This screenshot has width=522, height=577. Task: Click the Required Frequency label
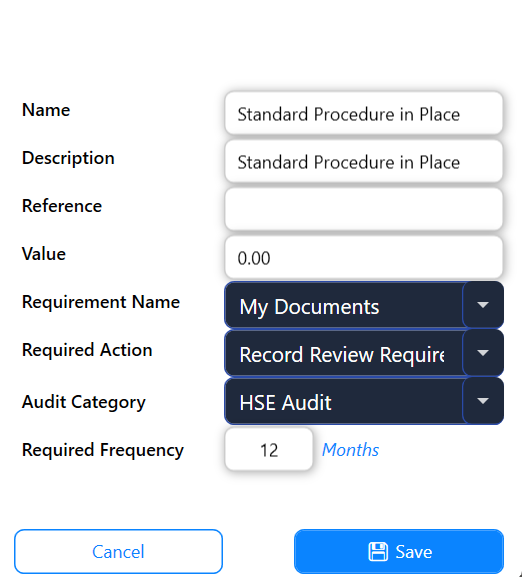click(103, 450)
